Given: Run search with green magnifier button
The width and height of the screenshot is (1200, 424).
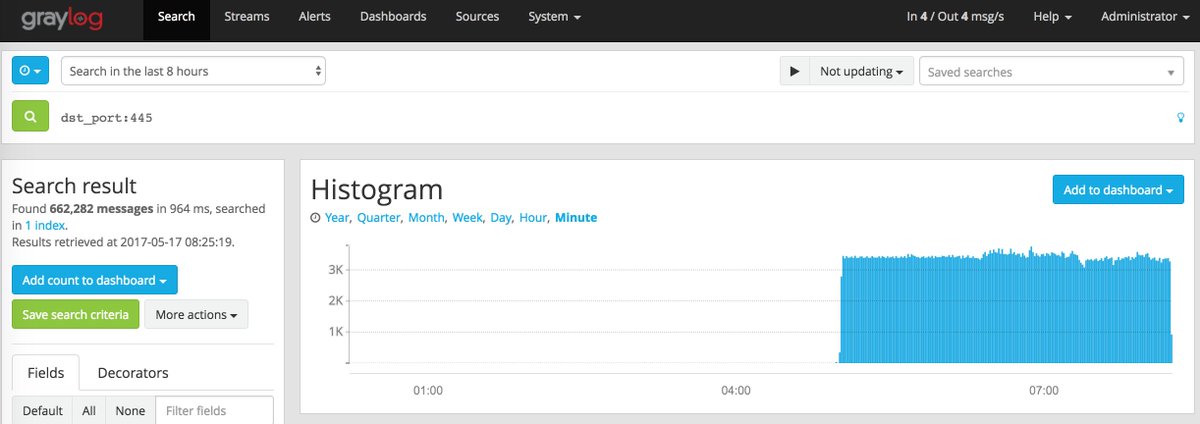Looking at the screenshot, I should tap(30, 117).
